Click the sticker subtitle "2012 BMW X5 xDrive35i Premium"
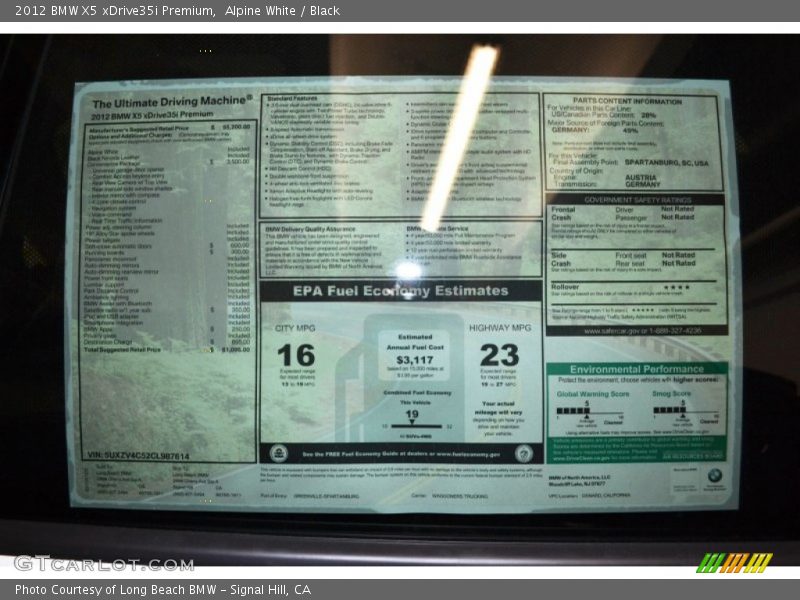 152,116
